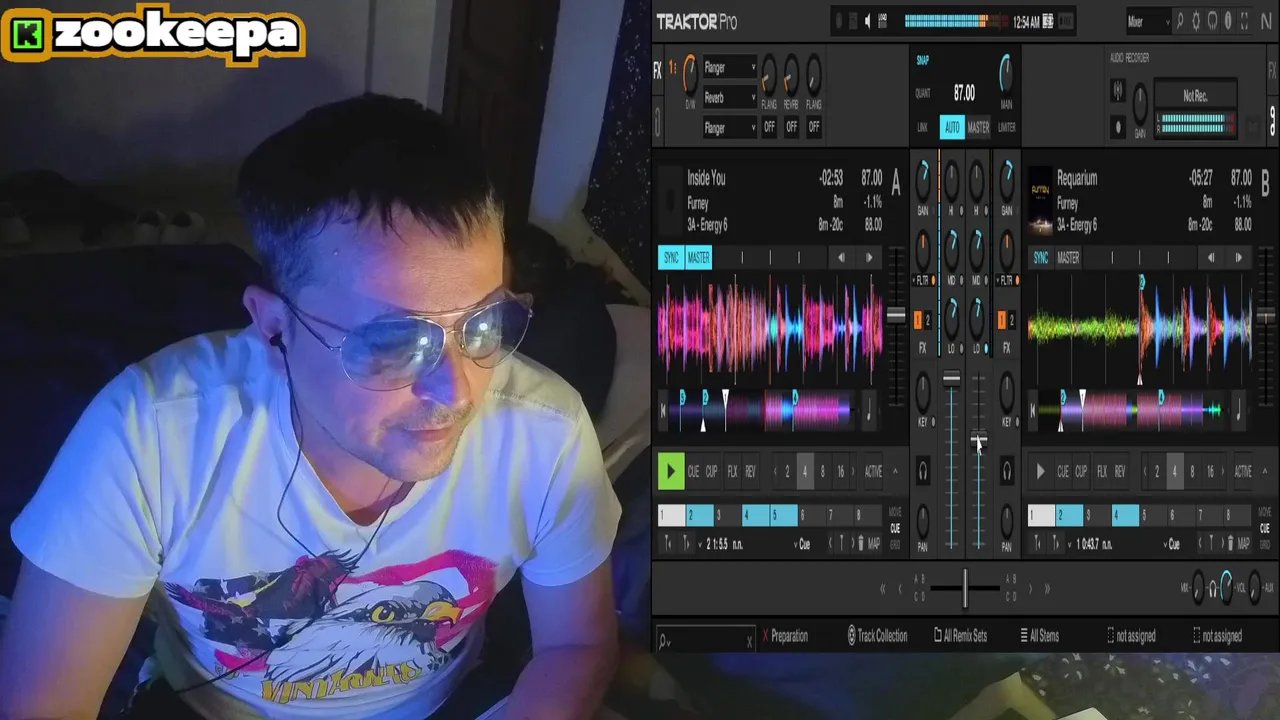Play deck B with its play button
1280x720 pixels.
1041,472
